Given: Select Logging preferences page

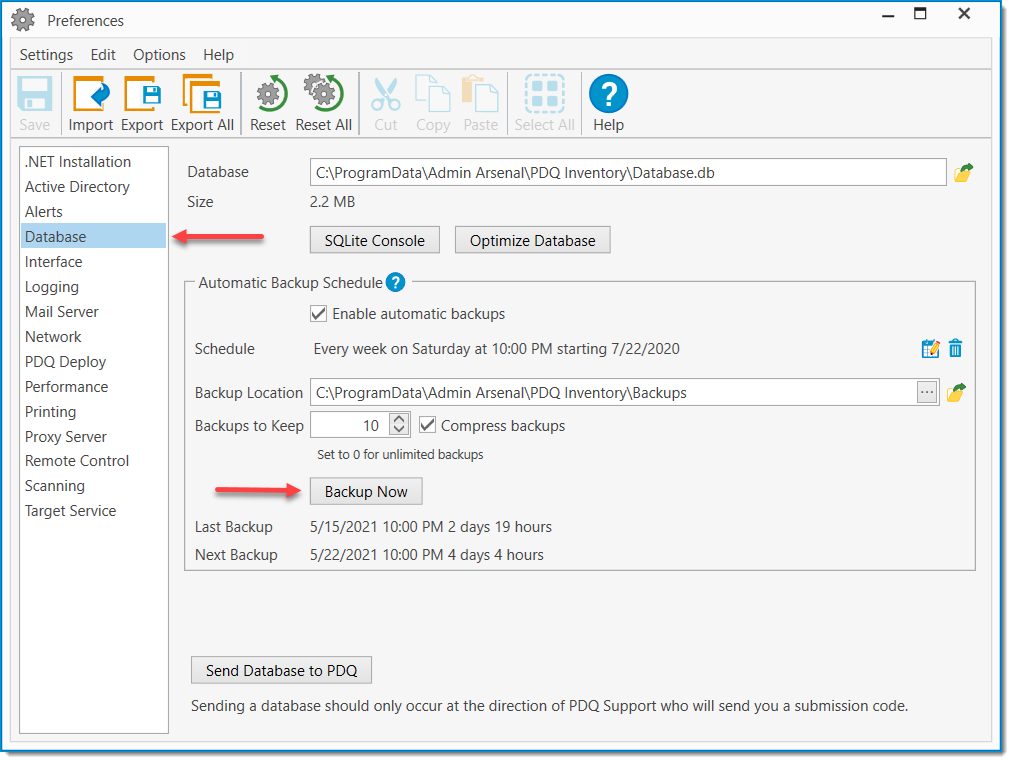Looking at the screenshot, I should [x=94, y=286].
